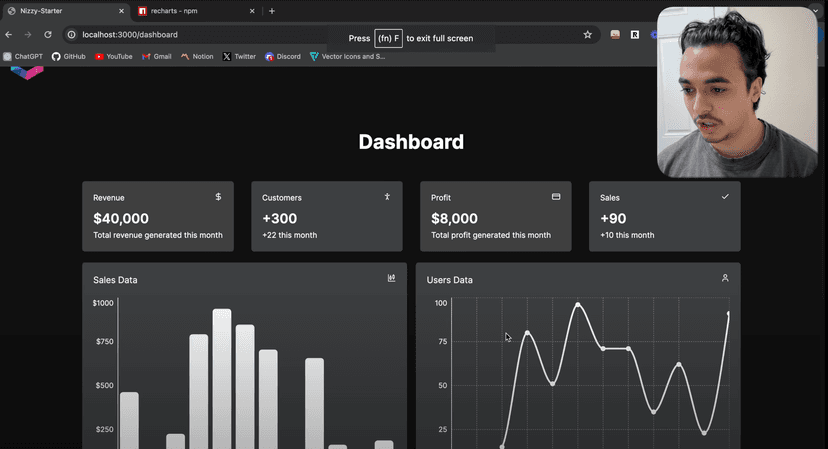Open the Notion bookmark
The width and height of the screenshot is (828, 449).
[198, 57]
